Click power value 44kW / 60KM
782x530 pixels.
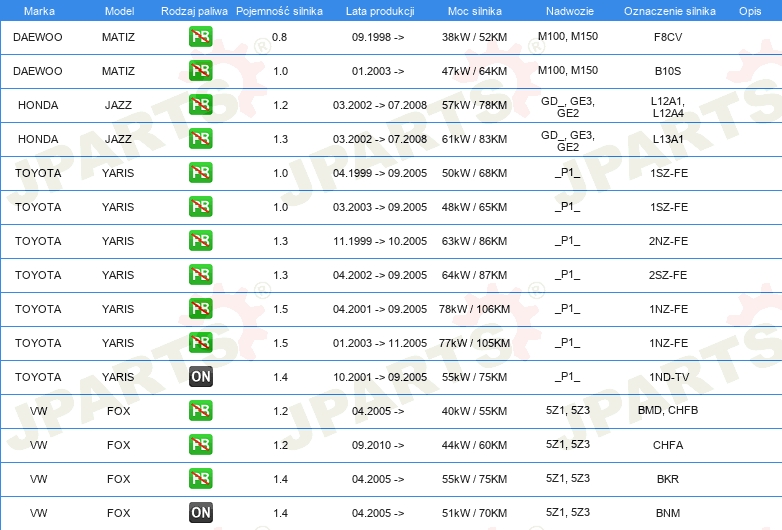pos(474,445)
